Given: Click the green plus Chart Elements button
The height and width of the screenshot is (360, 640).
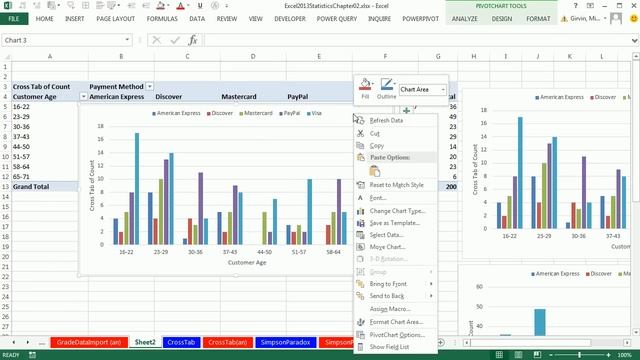Looking at the screenshot, I should pyautogui.click(x=406, y=111).
